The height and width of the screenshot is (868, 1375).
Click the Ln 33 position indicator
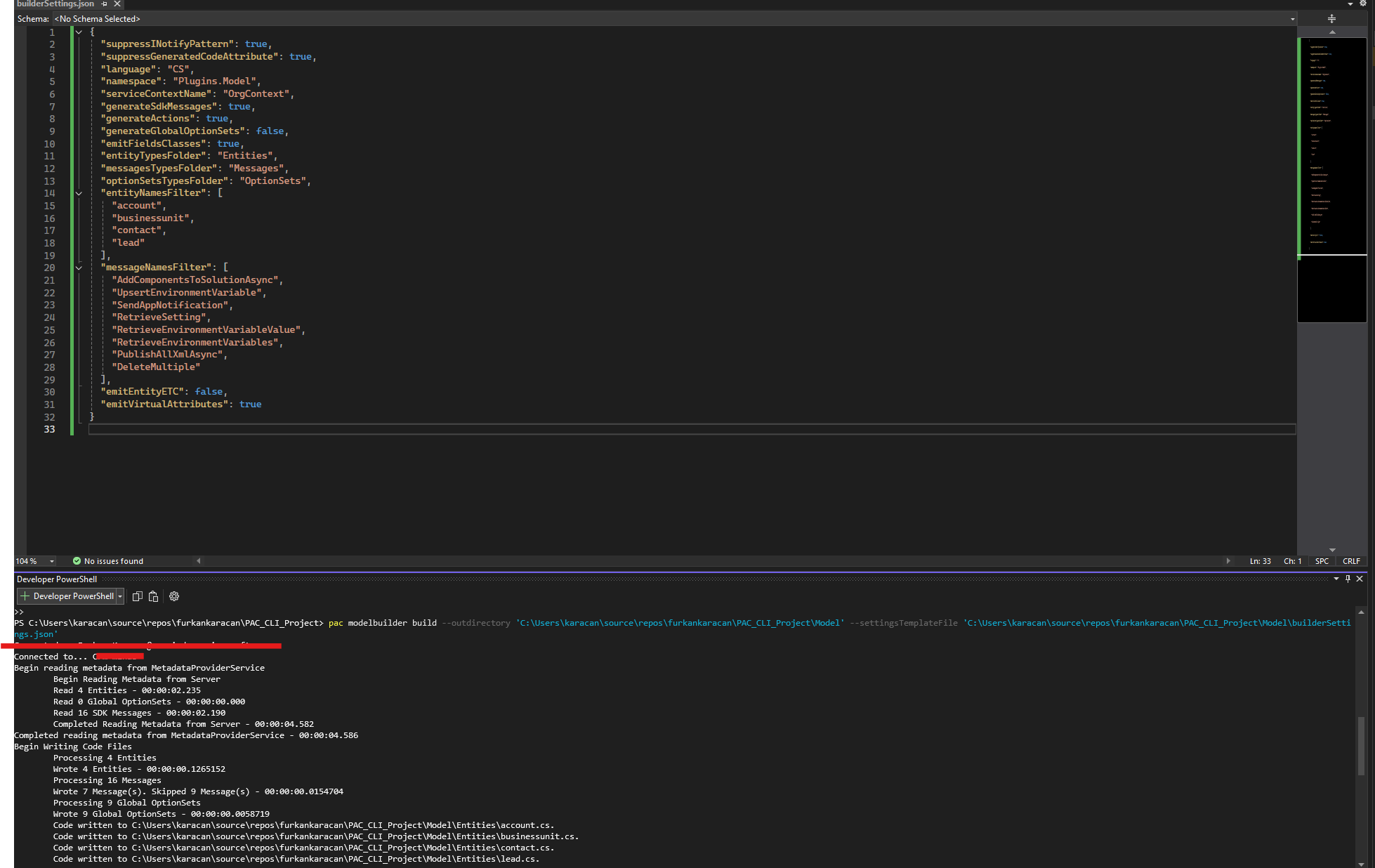(x=1259, y=560)
